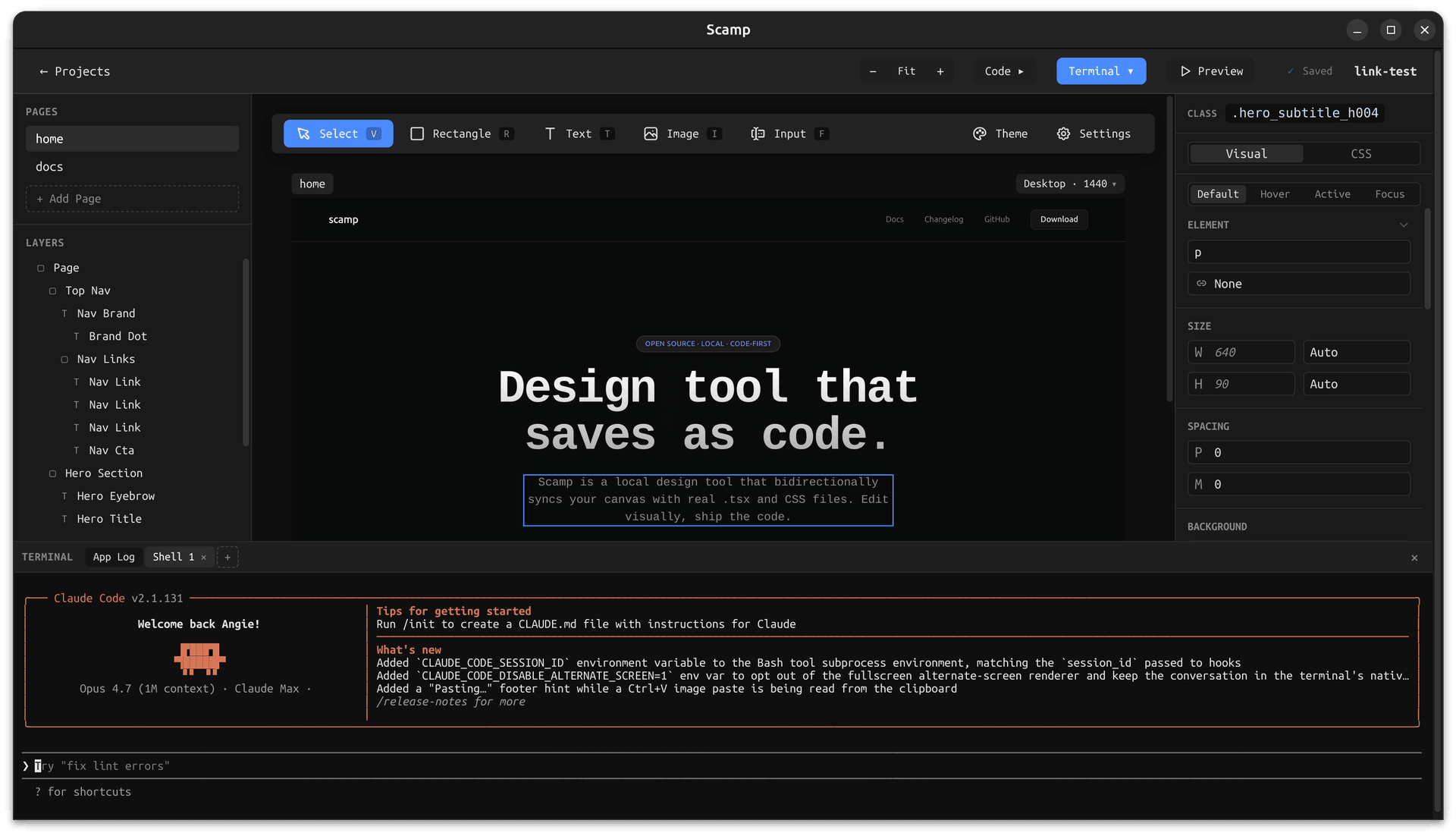Select the Rectangle tool
This screenshot has height=836, width=1456.
pyautogui.click(x=461, y=134)
